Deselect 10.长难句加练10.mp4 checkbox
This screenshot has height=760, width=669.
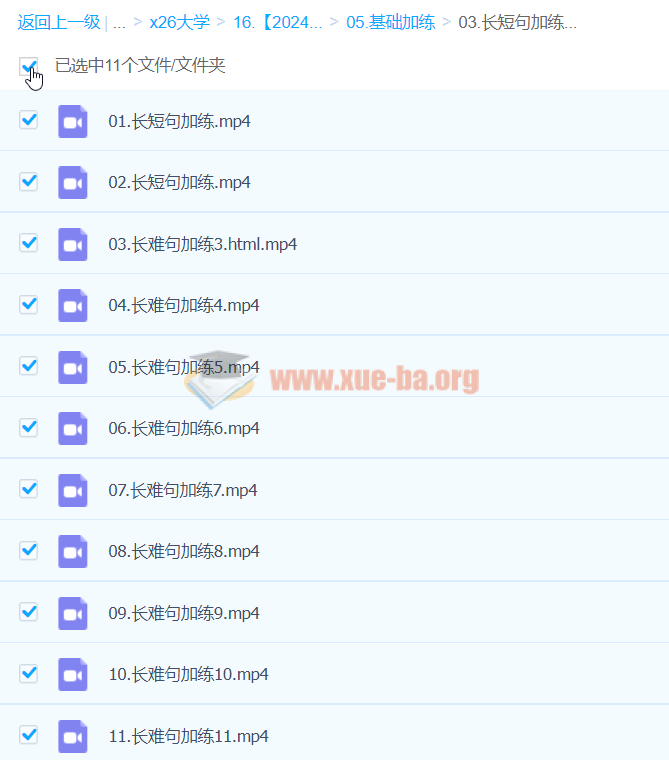[x=29, y=673]
